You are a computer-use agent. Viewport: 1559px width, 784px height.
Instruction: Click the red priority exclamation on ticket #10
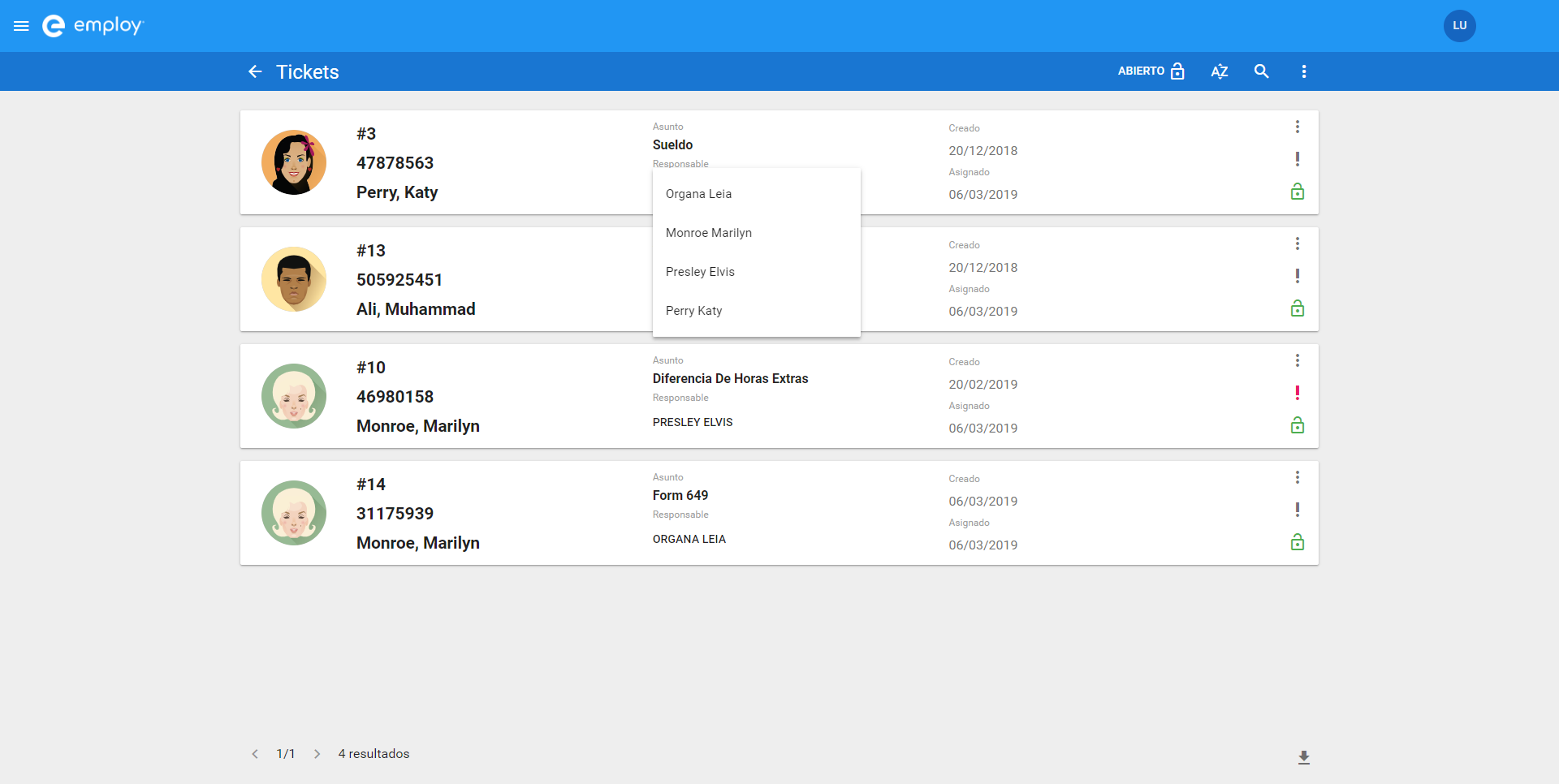tap(1298, 393)
